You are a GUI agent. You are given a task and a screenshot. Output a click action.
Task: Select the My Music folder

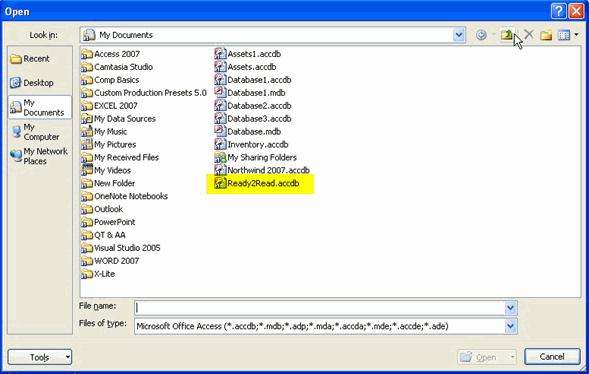pyautogui.click(x=104, y=132)
